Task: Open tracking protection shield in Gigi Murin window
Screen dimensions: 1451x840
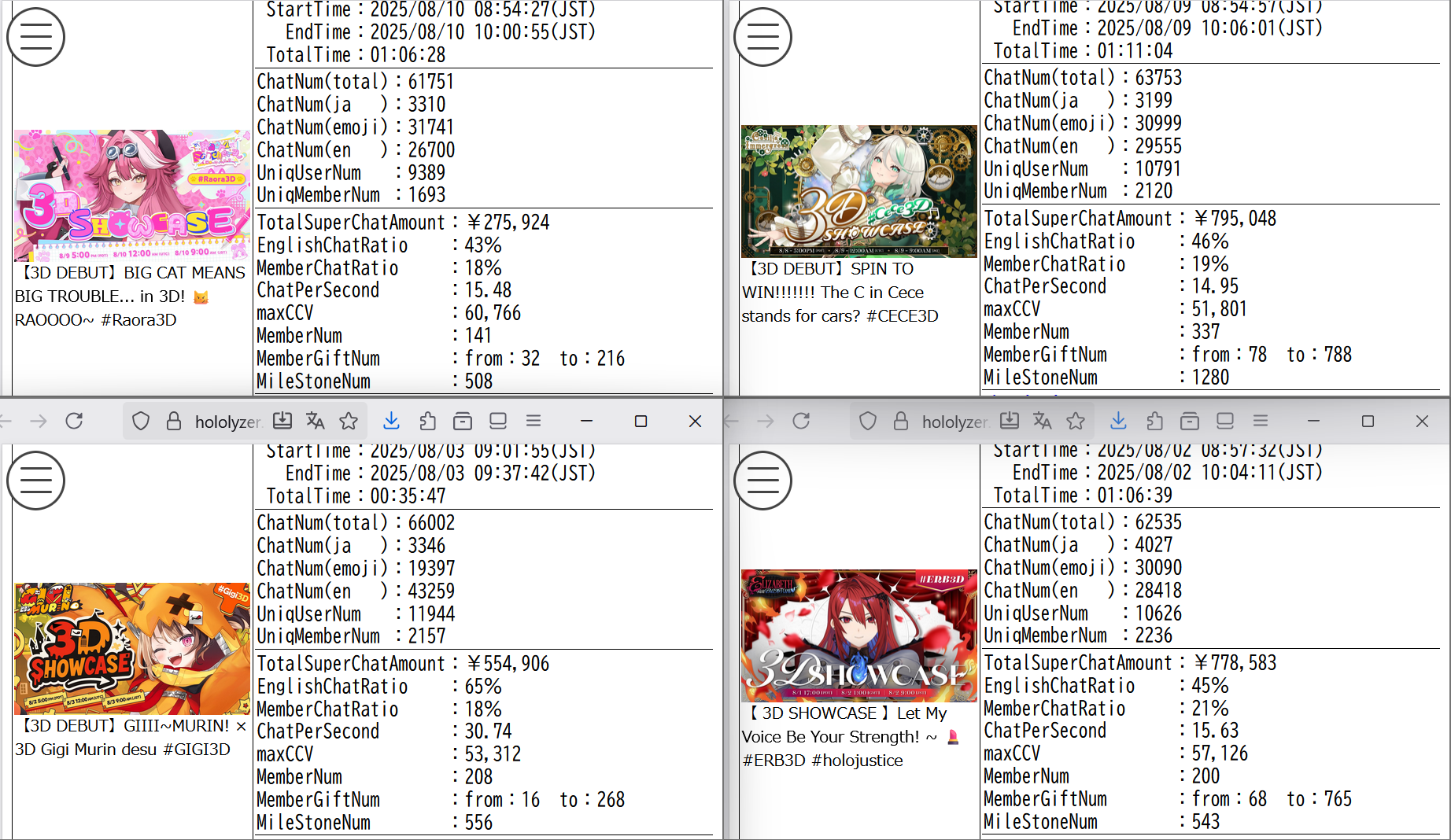Action: (141, 422)
